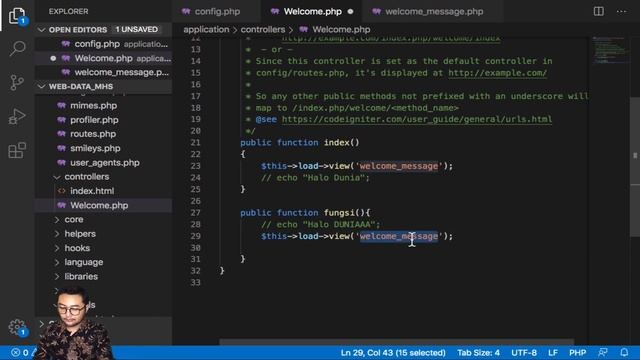Click the PHP icon on config.php tab
The height and width of the screenshot is (360, 640).
186,11
